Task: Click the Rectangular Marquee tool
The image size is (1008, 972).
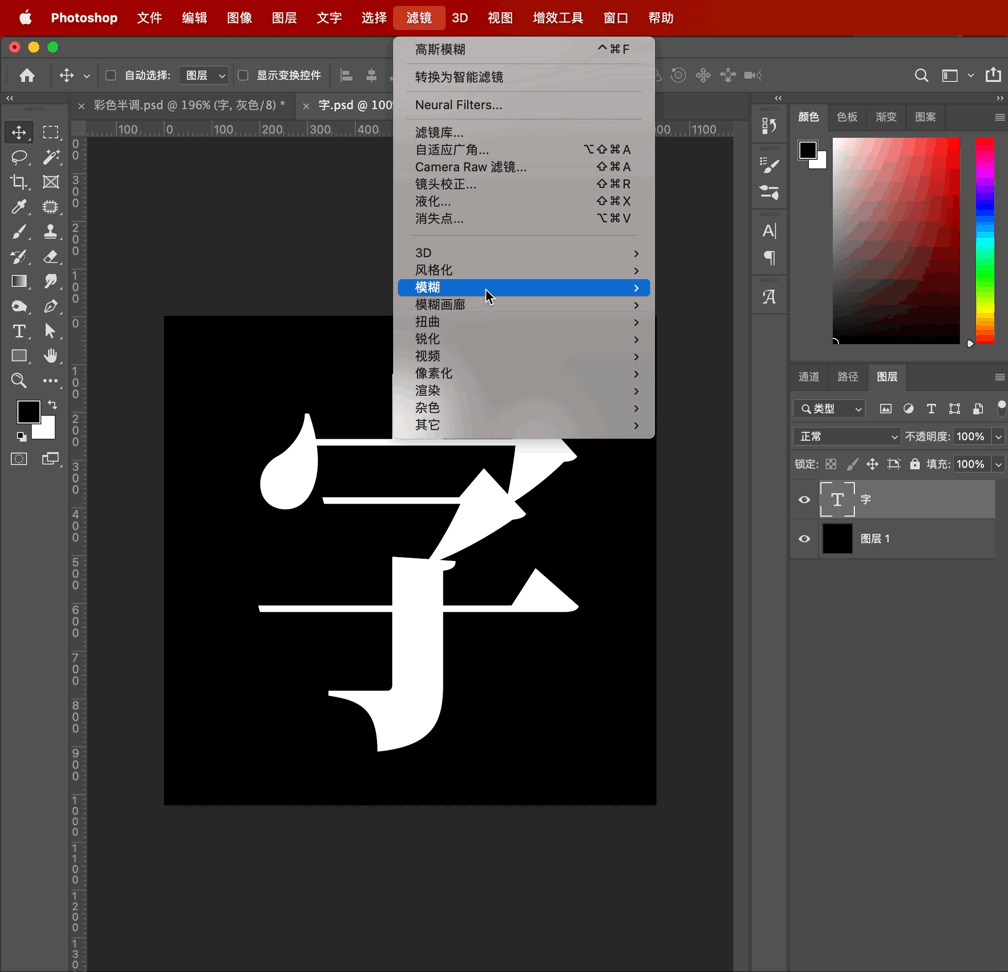Action: click(x=51, y=132)
